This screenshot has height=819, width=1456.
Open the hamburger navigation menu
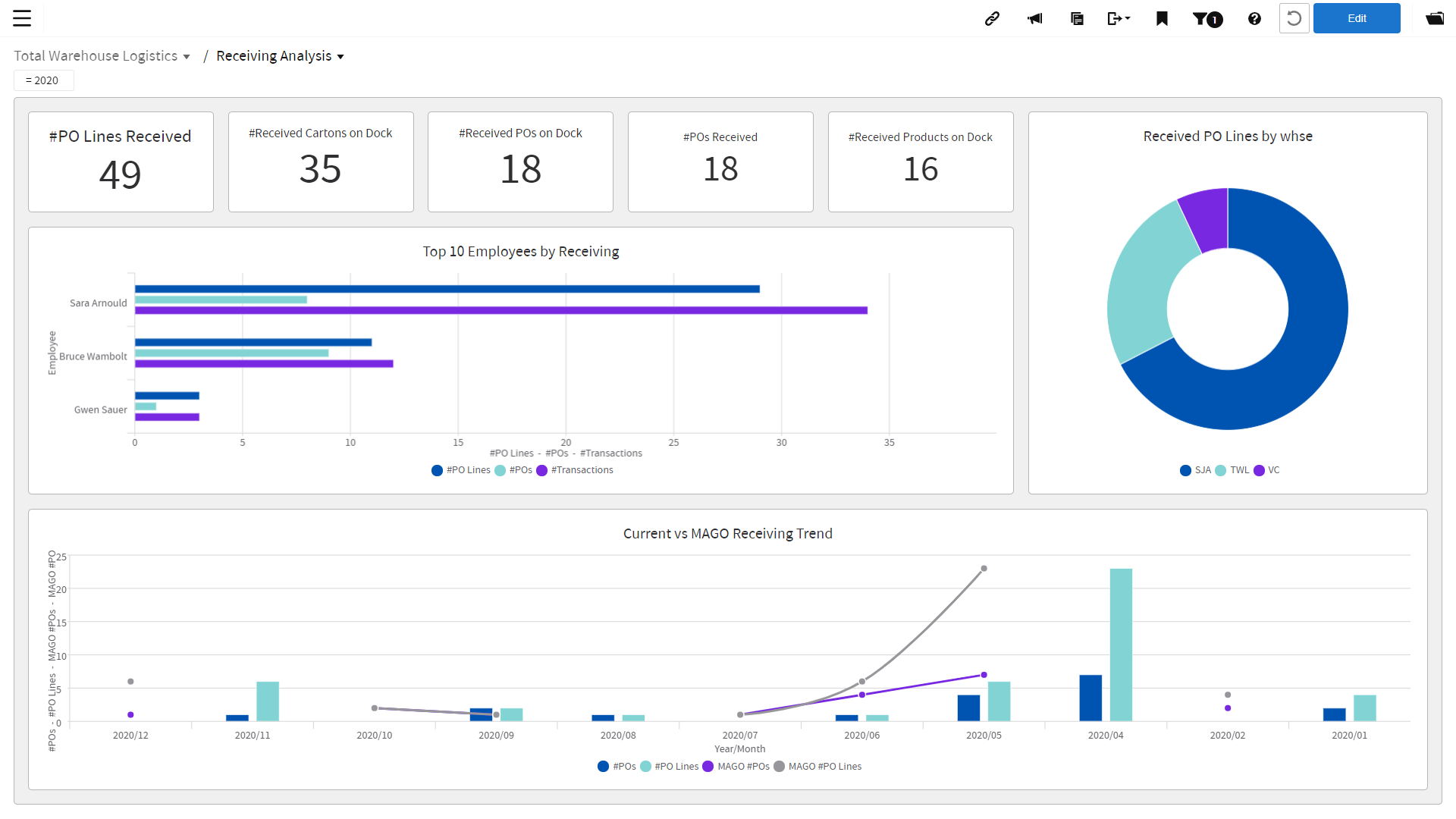coord(23,18)
